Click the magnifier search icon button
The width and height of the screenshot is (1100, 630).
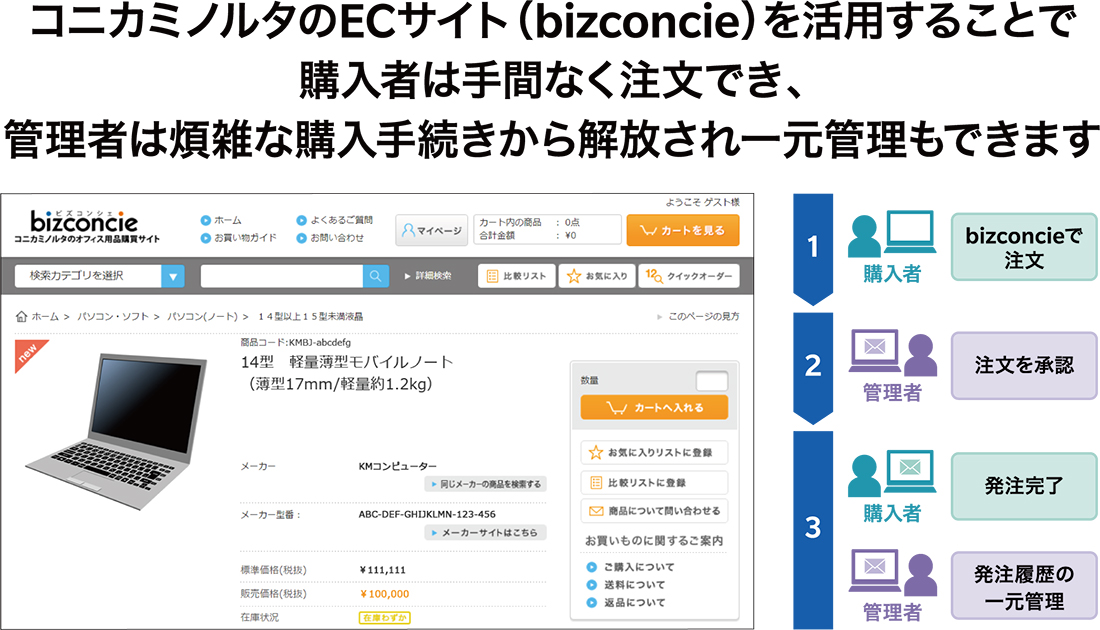coord(376,276)
